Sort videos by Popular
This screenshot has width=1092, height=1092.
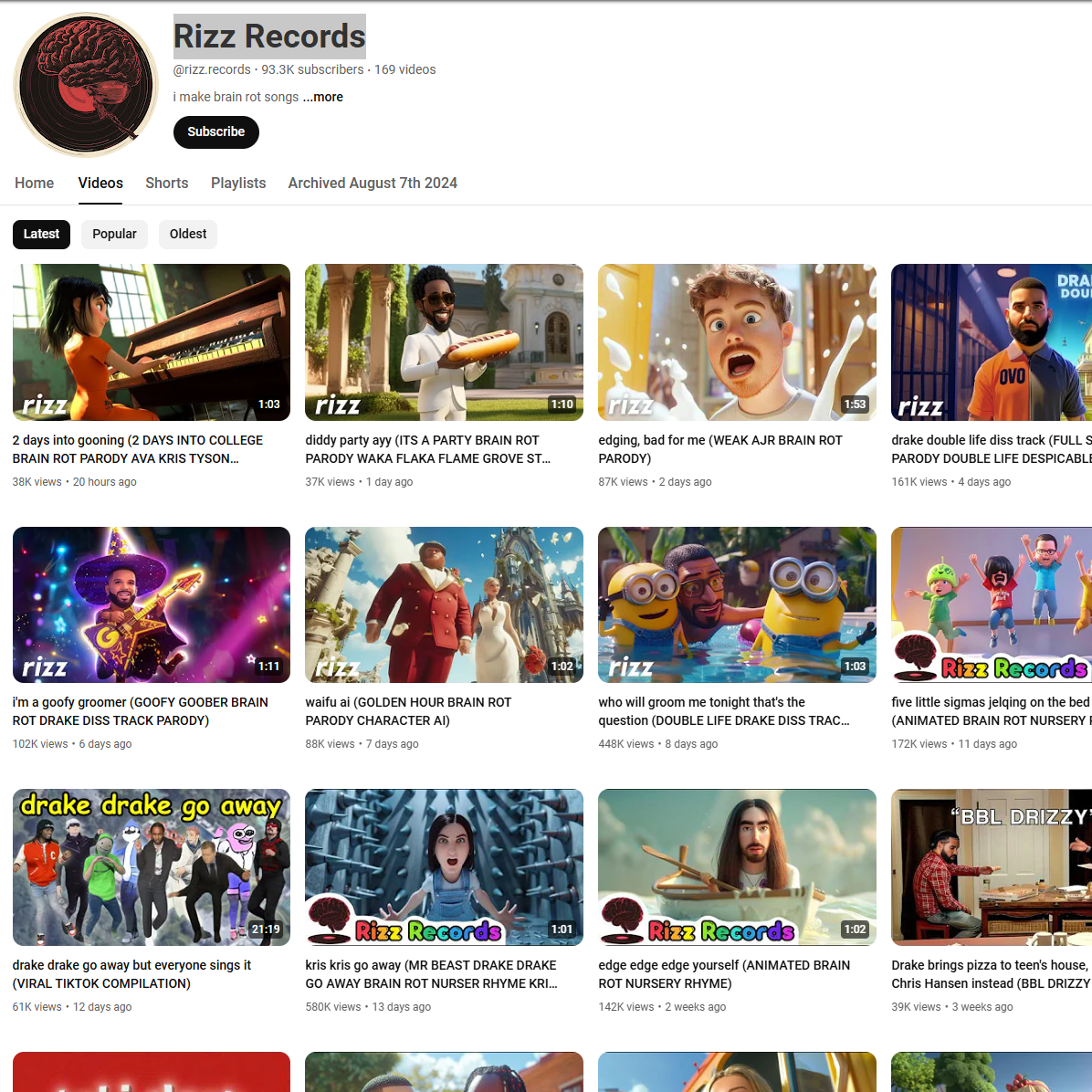coord(114,234)
